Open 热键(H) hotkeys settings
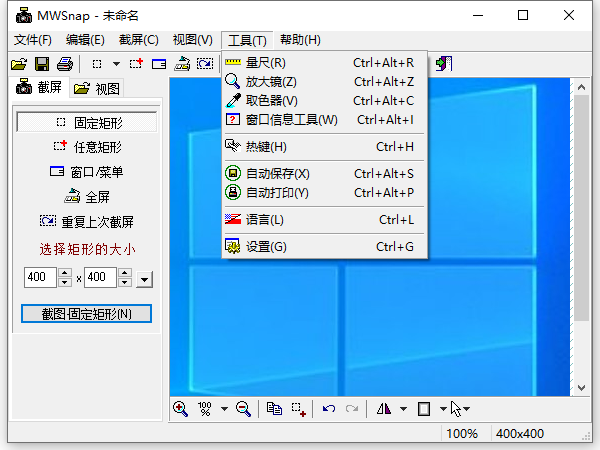Screen dimensions: 600x450 pyautogui.click(x=324, y=147)
